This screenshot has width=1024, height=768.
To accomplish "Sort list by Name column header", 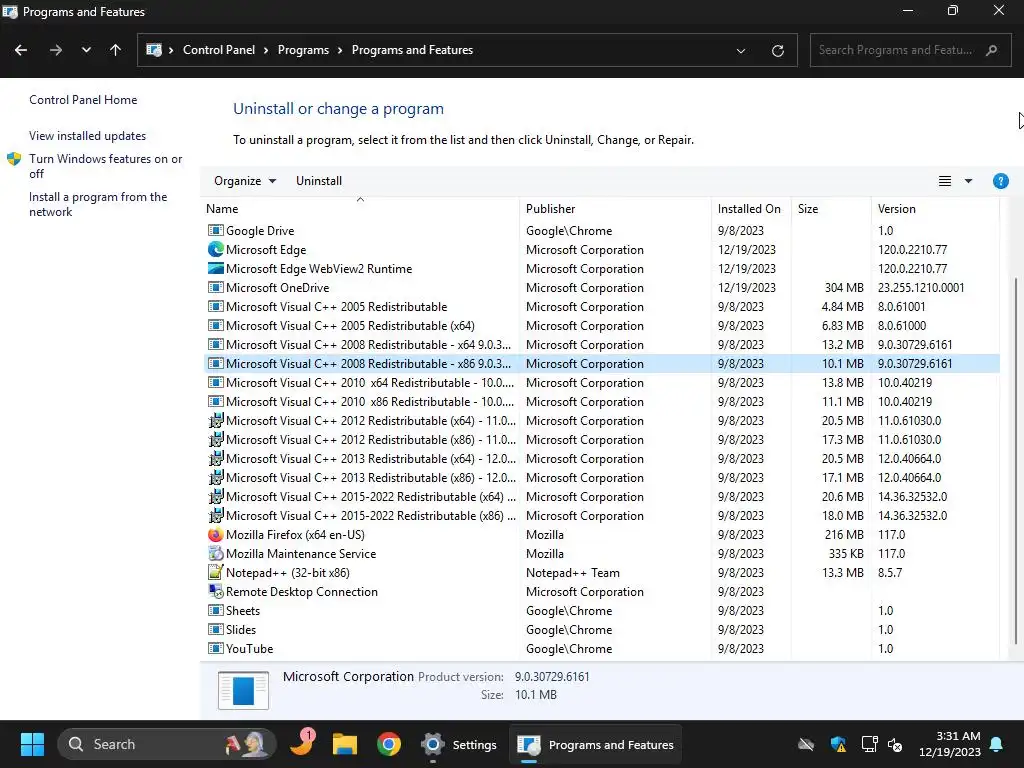I will [x=360, y=208].
